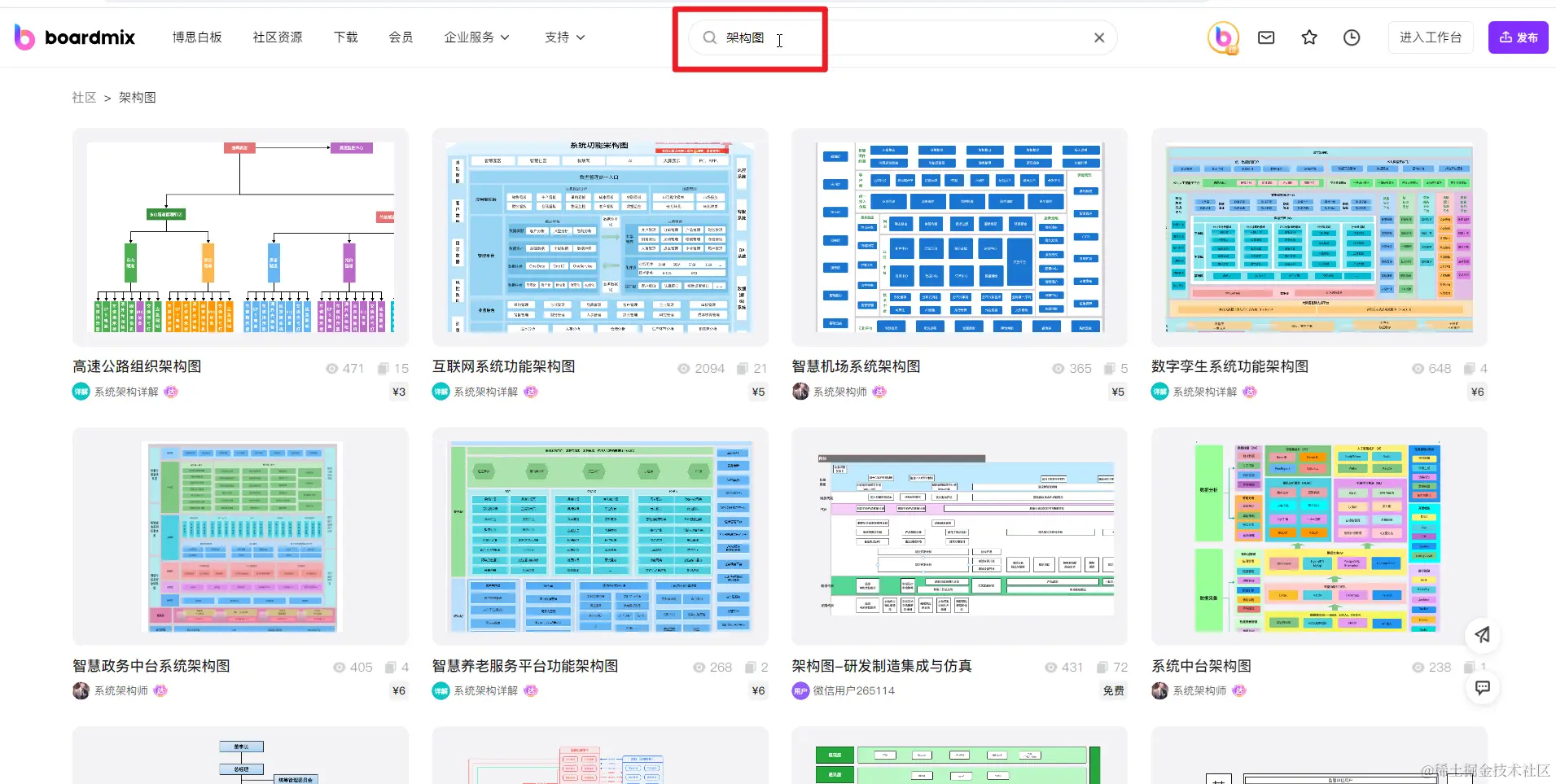Open the 社区资源 menu item
Viewport: 1556px width, 784px height.
coord(278,37)
